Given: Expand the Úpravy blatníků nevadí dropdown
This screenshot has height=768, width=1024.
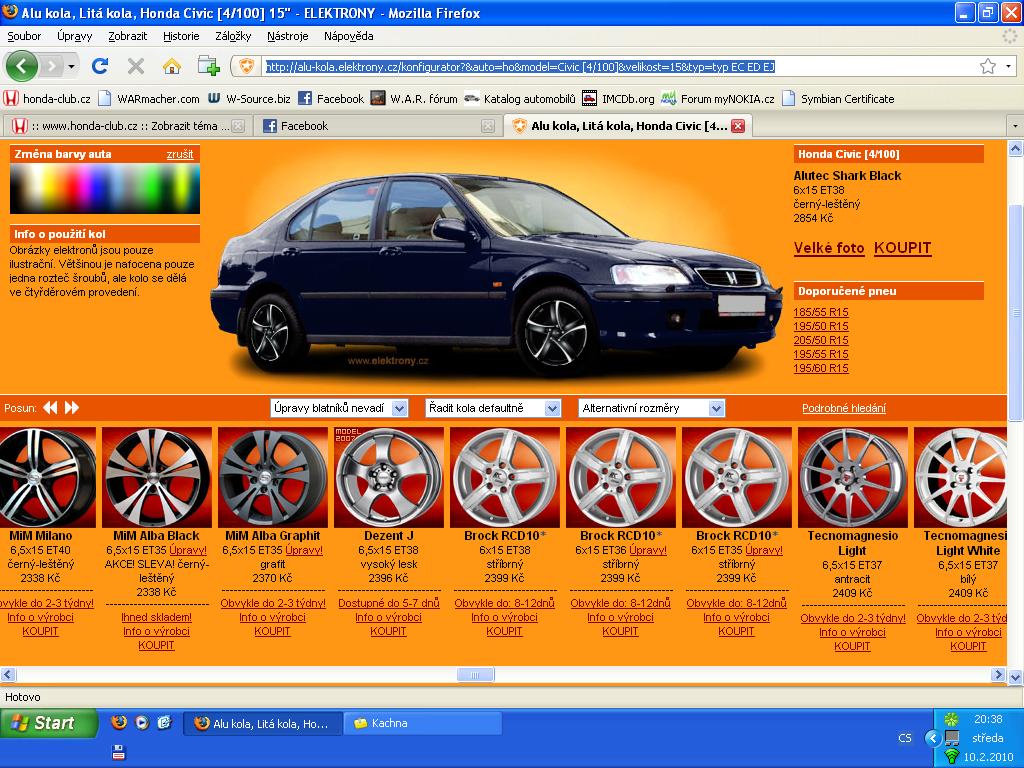Looking at the screenshot, I should coord(339,408).
